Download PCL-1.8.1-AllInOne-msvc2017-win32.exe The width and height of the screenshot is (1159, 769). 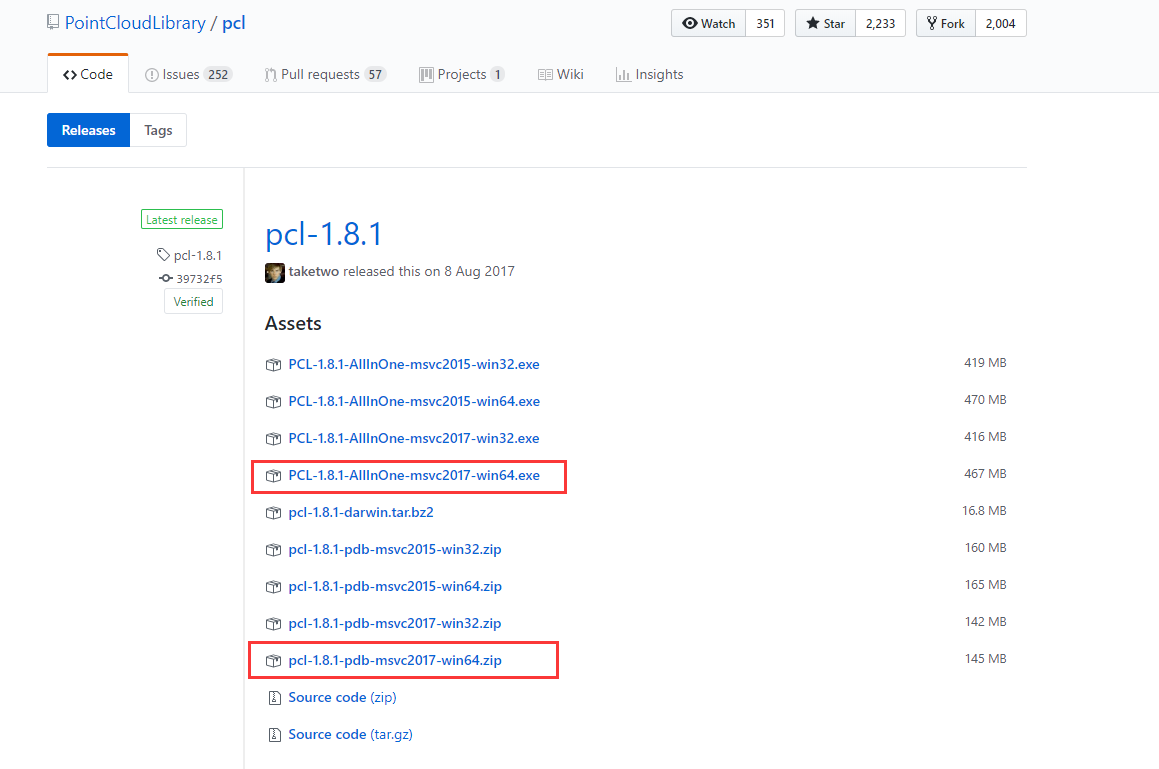(414, 438)
